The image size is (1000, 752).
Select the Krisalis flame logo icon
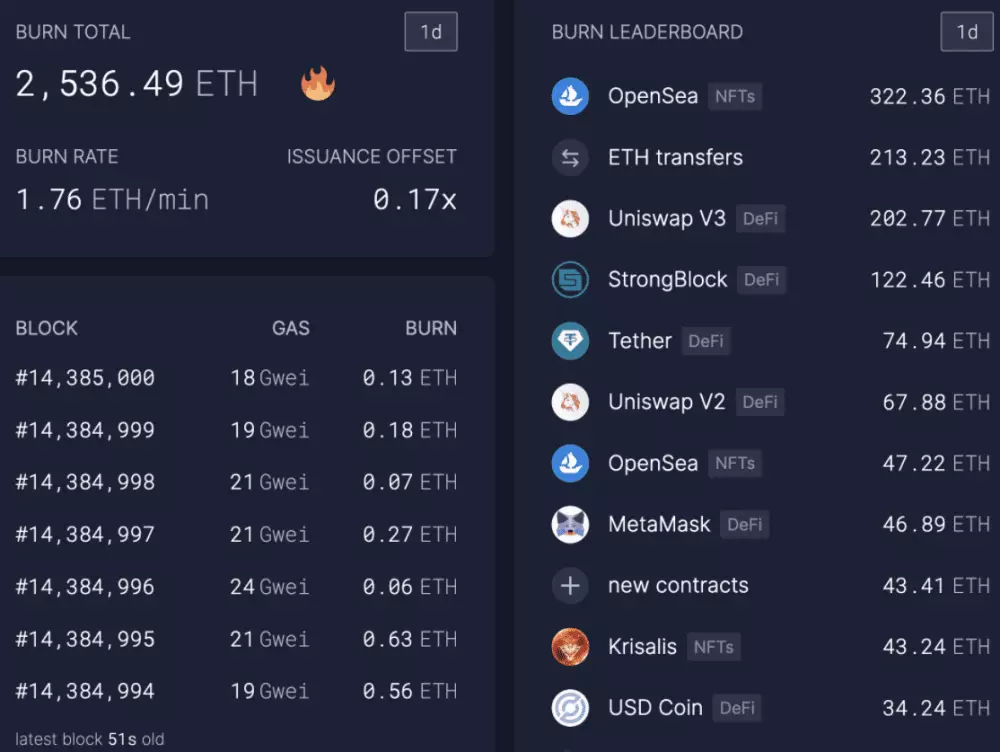coord(570,646)
